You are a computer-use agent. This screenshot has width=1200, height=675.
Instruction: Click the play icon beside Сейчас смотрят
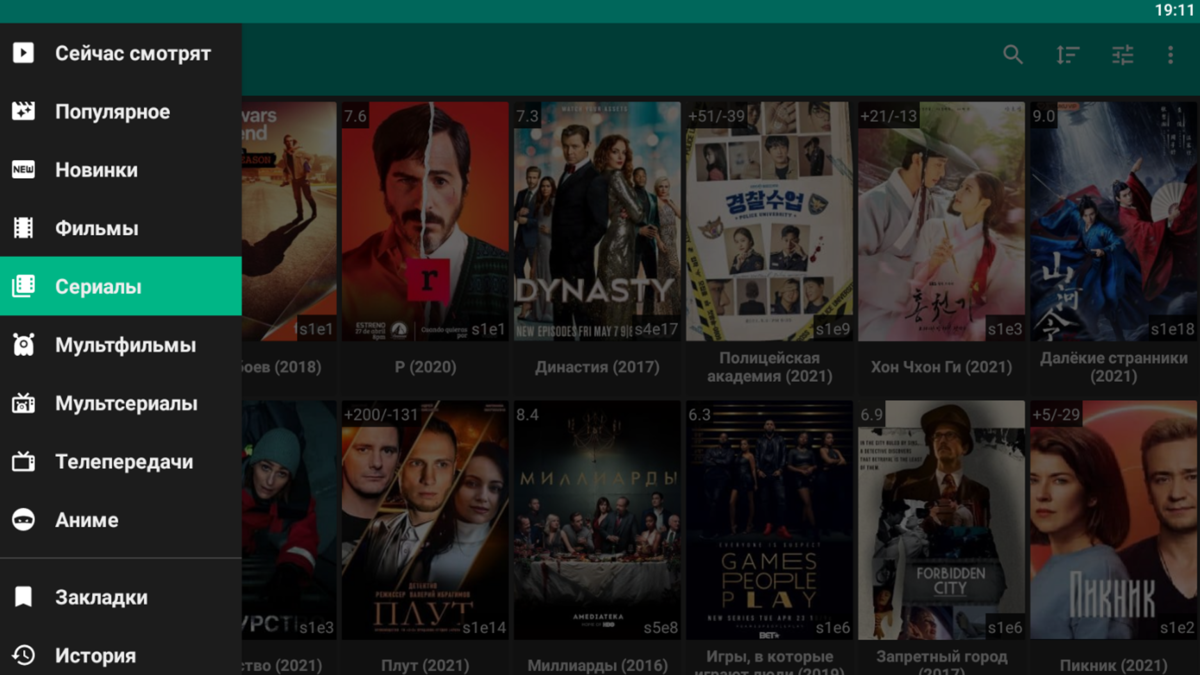point(23,53)
